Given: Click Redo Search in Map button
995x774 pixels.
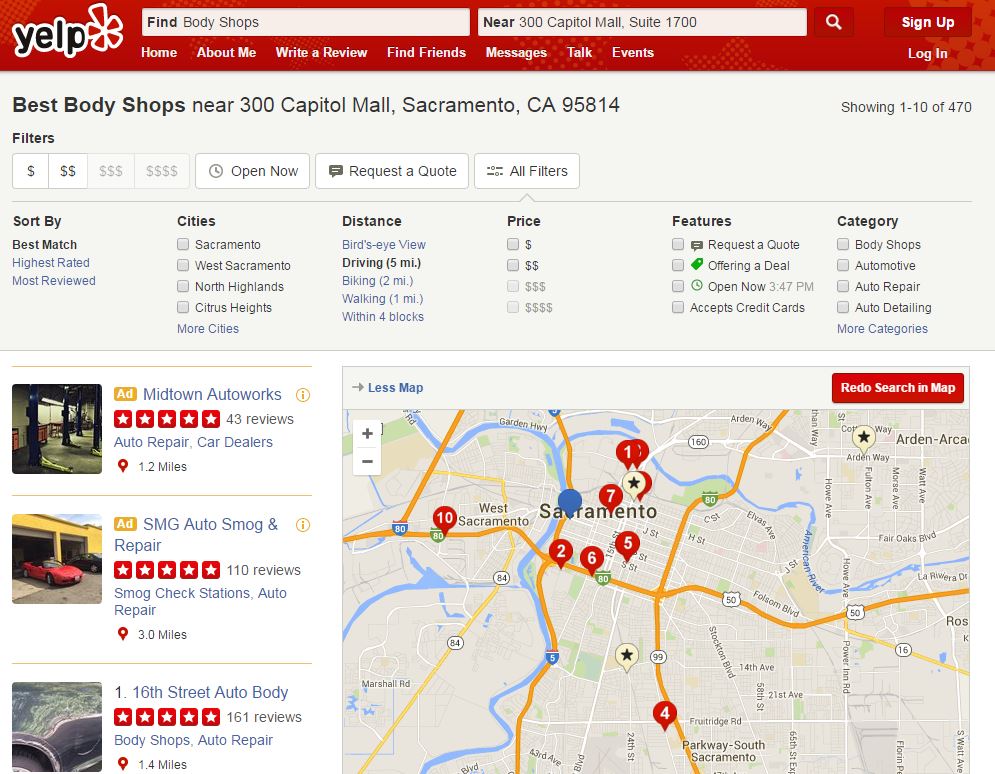Looking at the screenshot, I should coord(898,388).
